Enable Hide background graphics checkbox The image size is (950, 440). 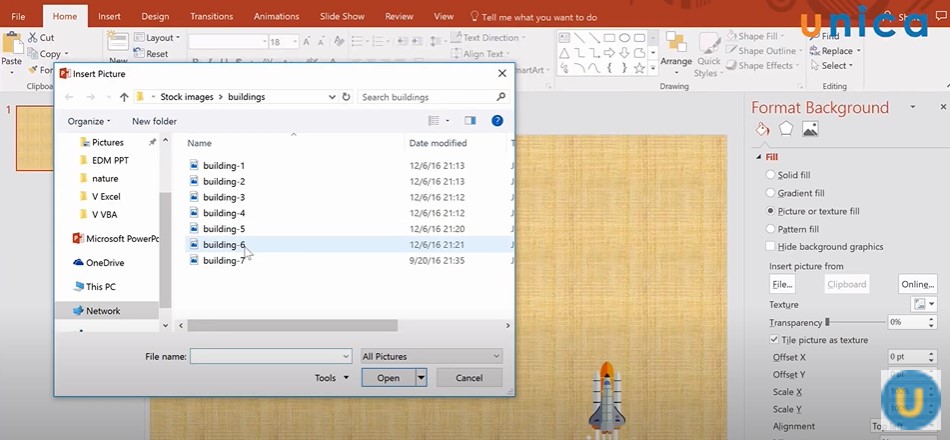click(770, 246)
